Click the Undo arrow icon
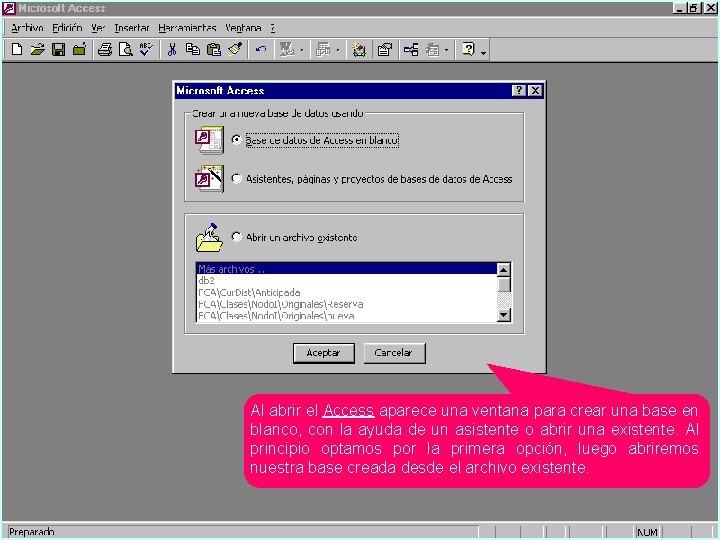The width and height of the screenshot is (720, 540). 261,49
